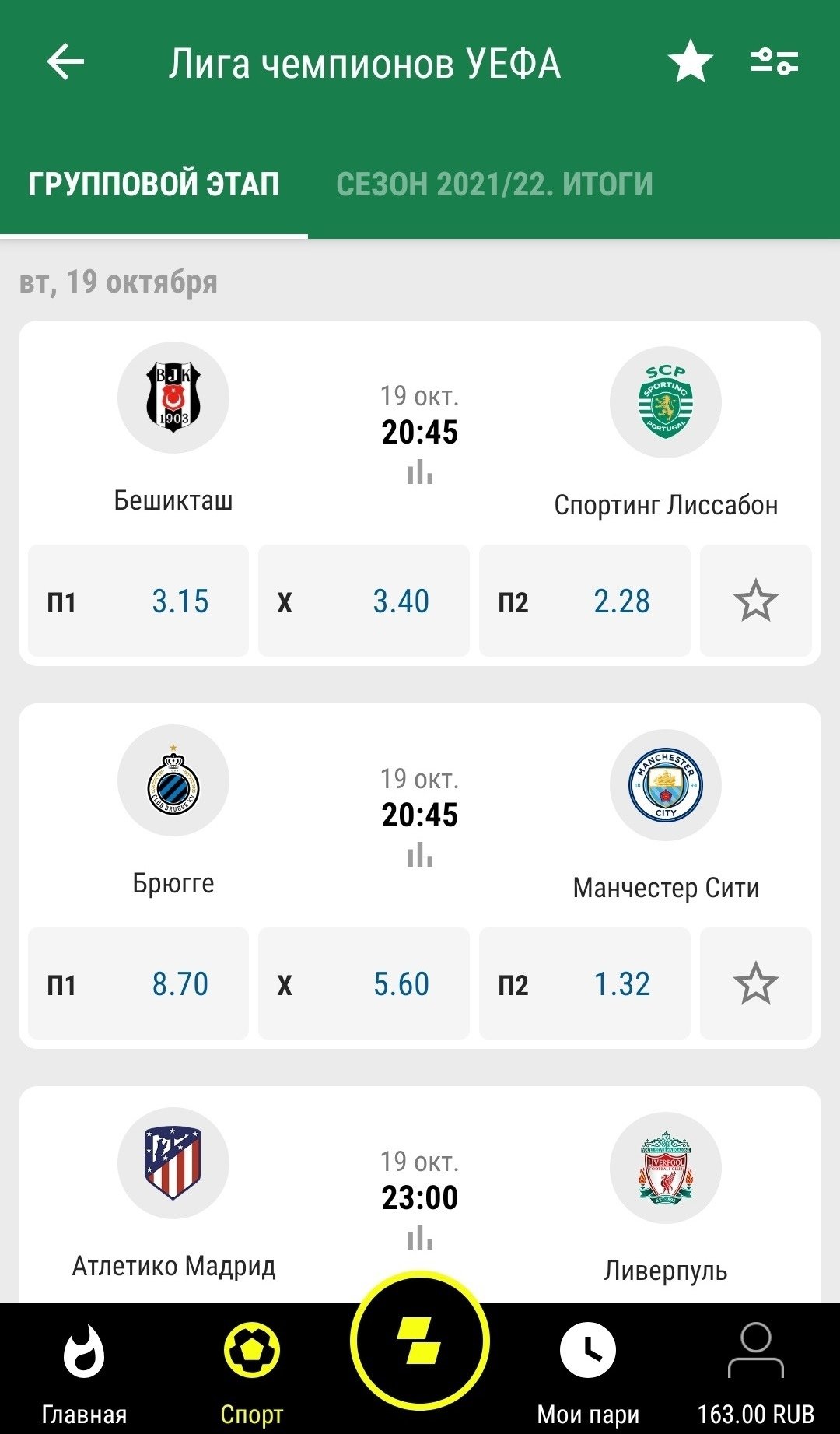Tap the back arrow in header
This screenshot has width=840, height=1434.
click(x=65, y=62)
